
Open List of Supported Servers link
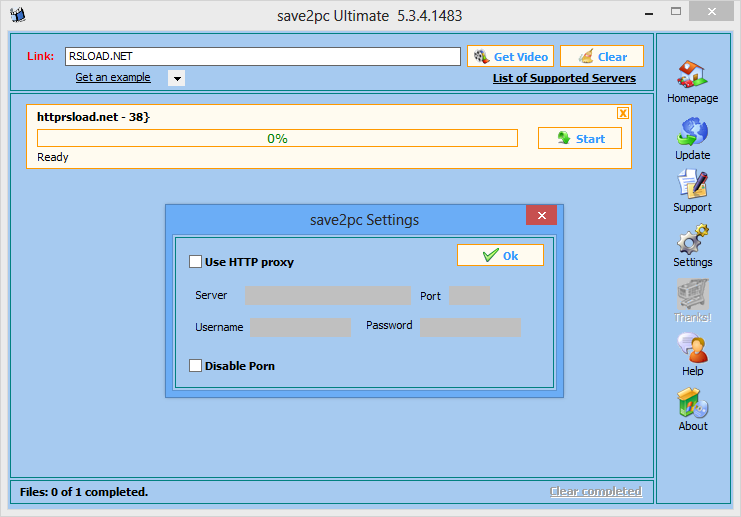click(564, 78)
